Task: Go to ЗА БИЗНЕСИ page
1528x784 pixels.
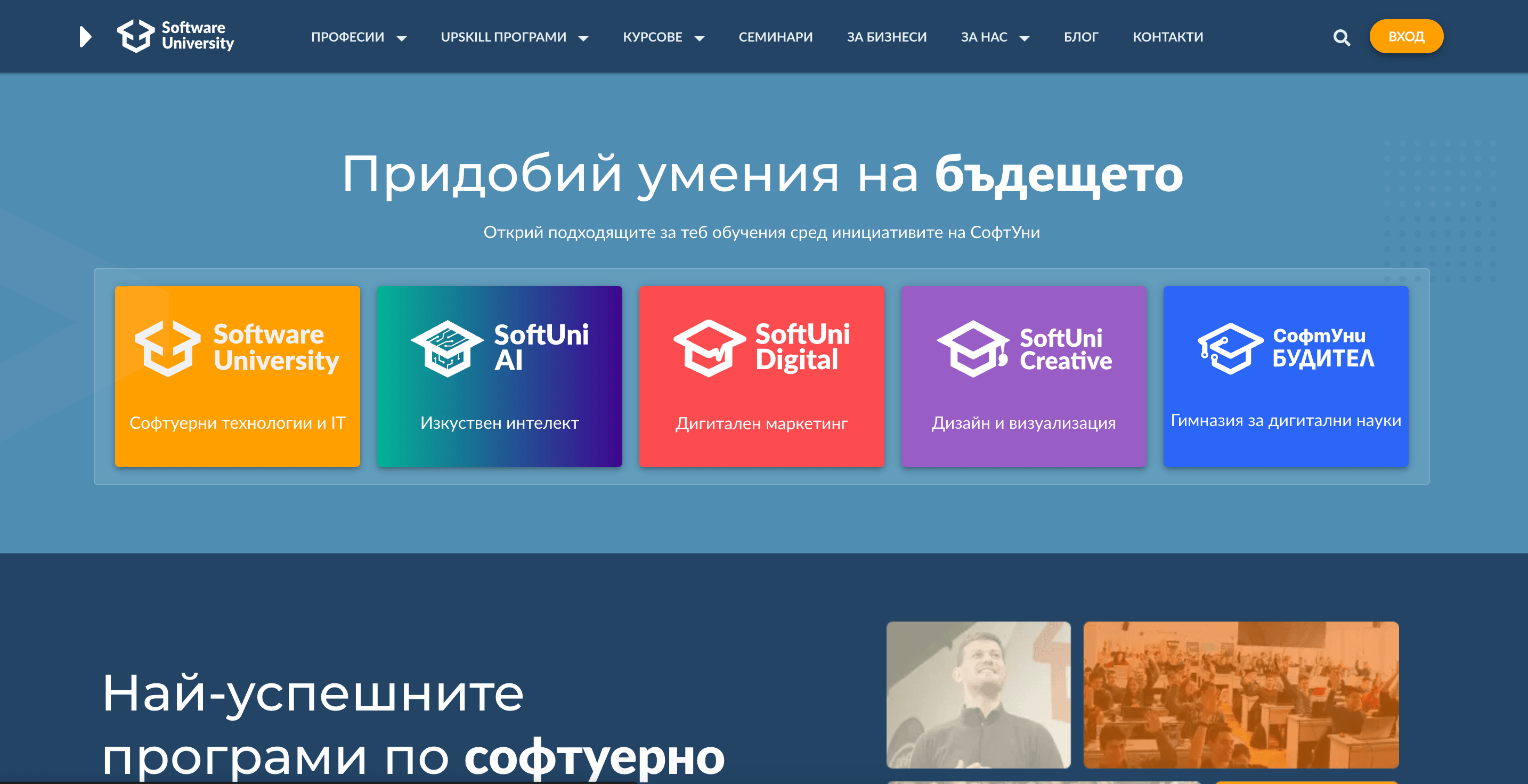Action: click(x=886, y=37)
